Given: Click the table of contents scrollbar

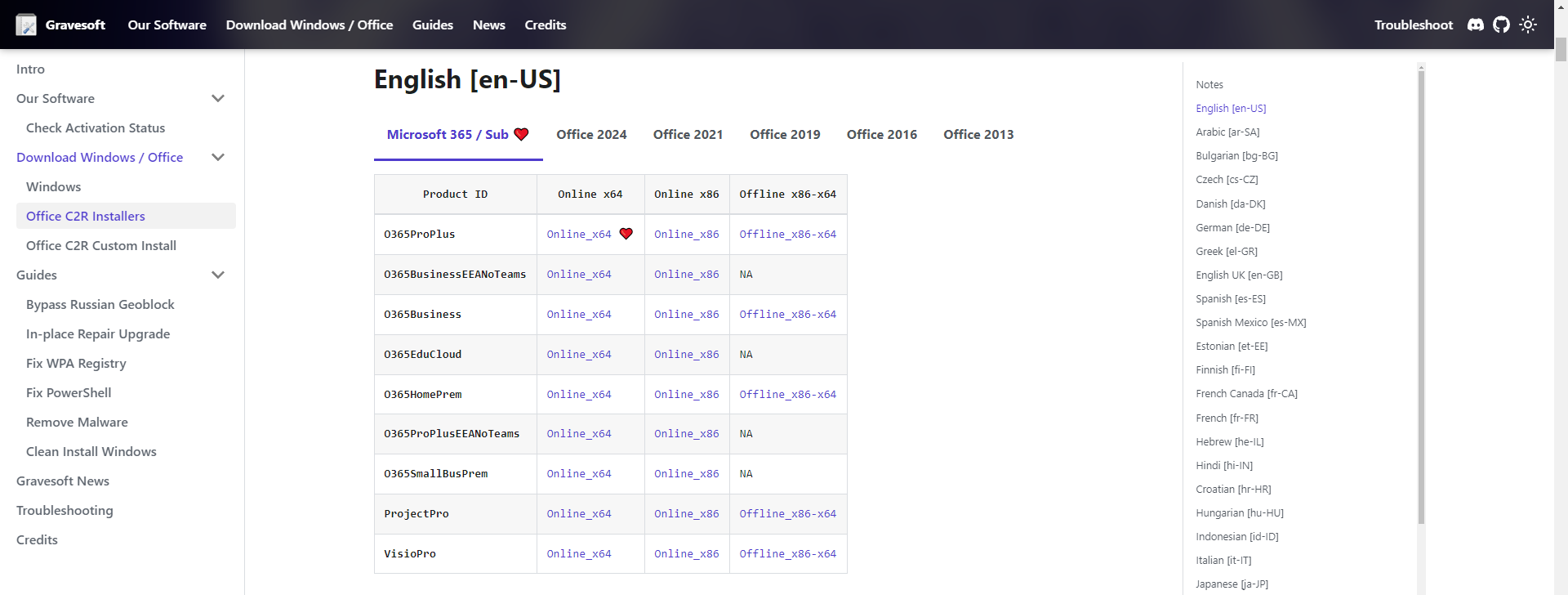Looking at the screenshot, I should (x=1421, y=297).
